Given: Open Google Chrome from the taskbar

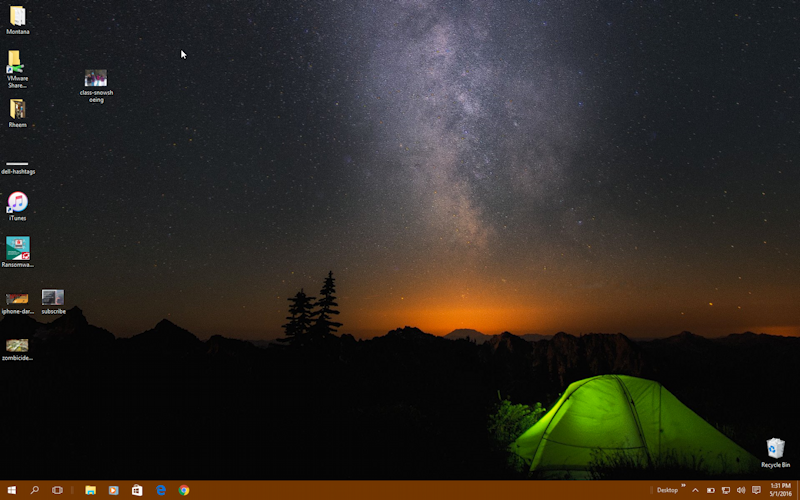Looking at the screenshot, I should point(184,490).
